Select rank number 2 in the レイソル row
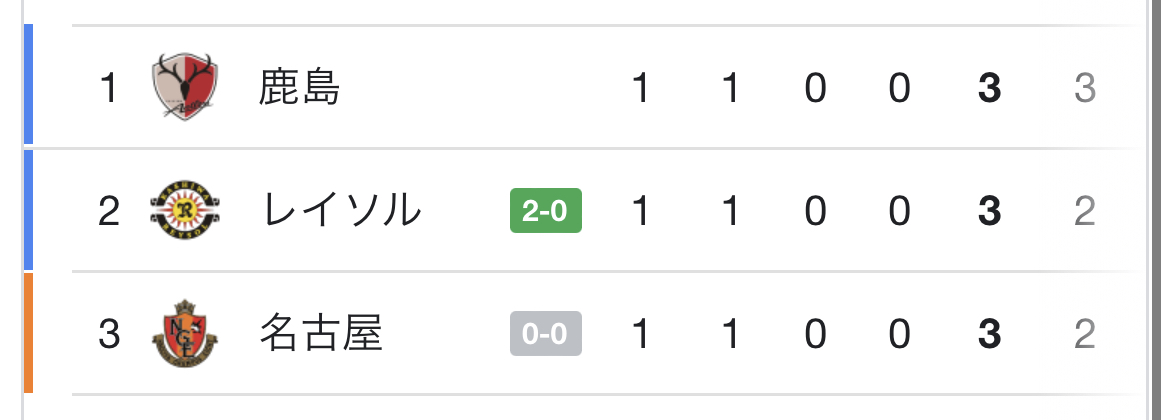Viewport: 1170px width, 420px height. (x=109, y=210)
